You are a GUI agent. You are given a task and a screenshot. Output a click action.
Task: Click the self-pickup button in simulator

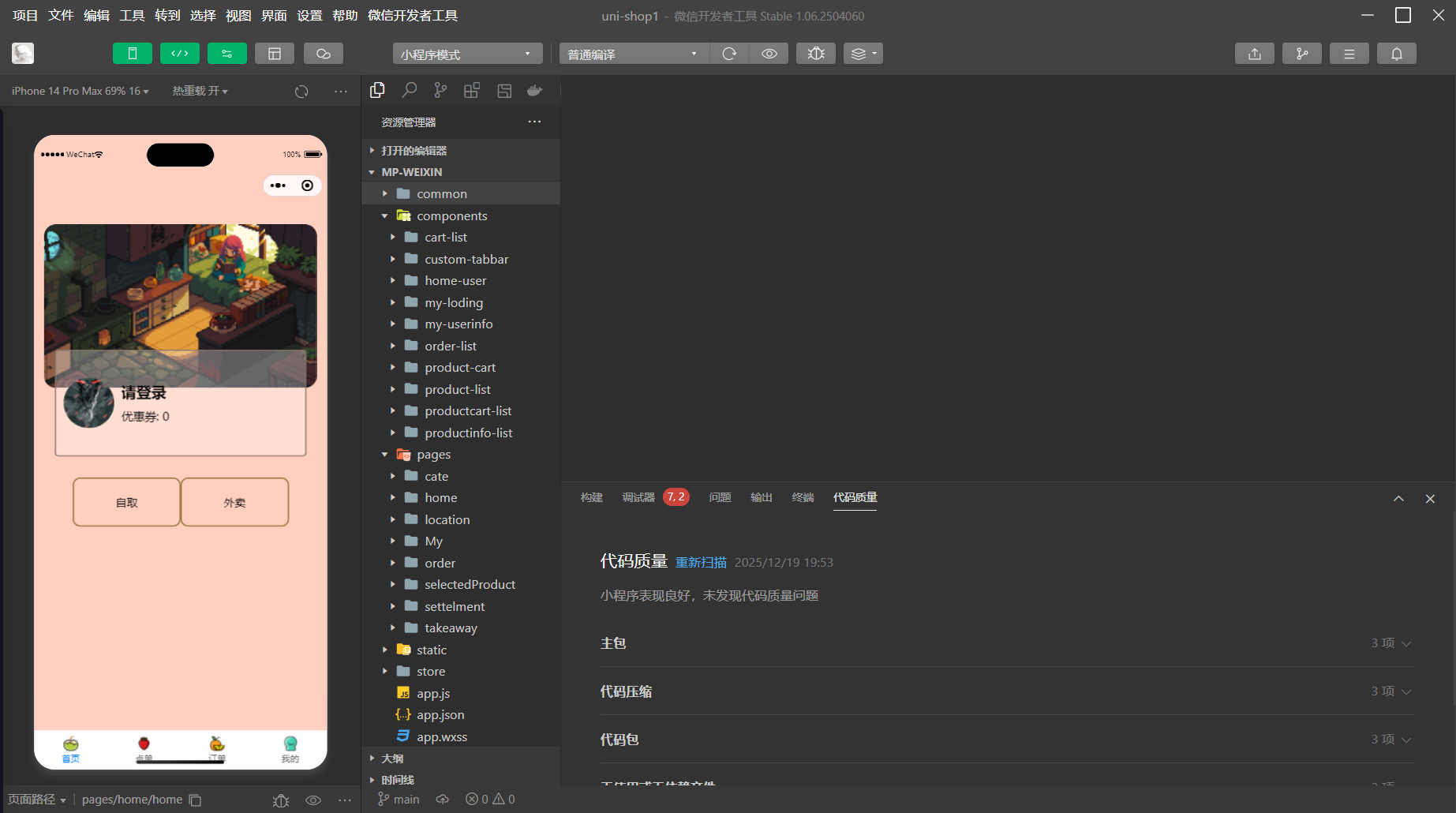tap(127, 502)
